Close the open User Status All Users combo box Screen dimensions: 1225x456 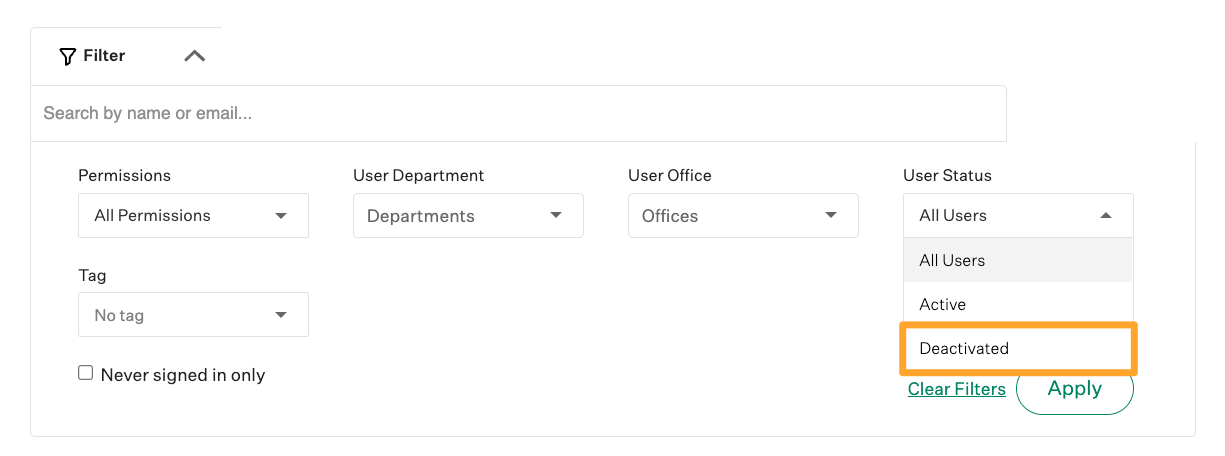[1018, 215]
